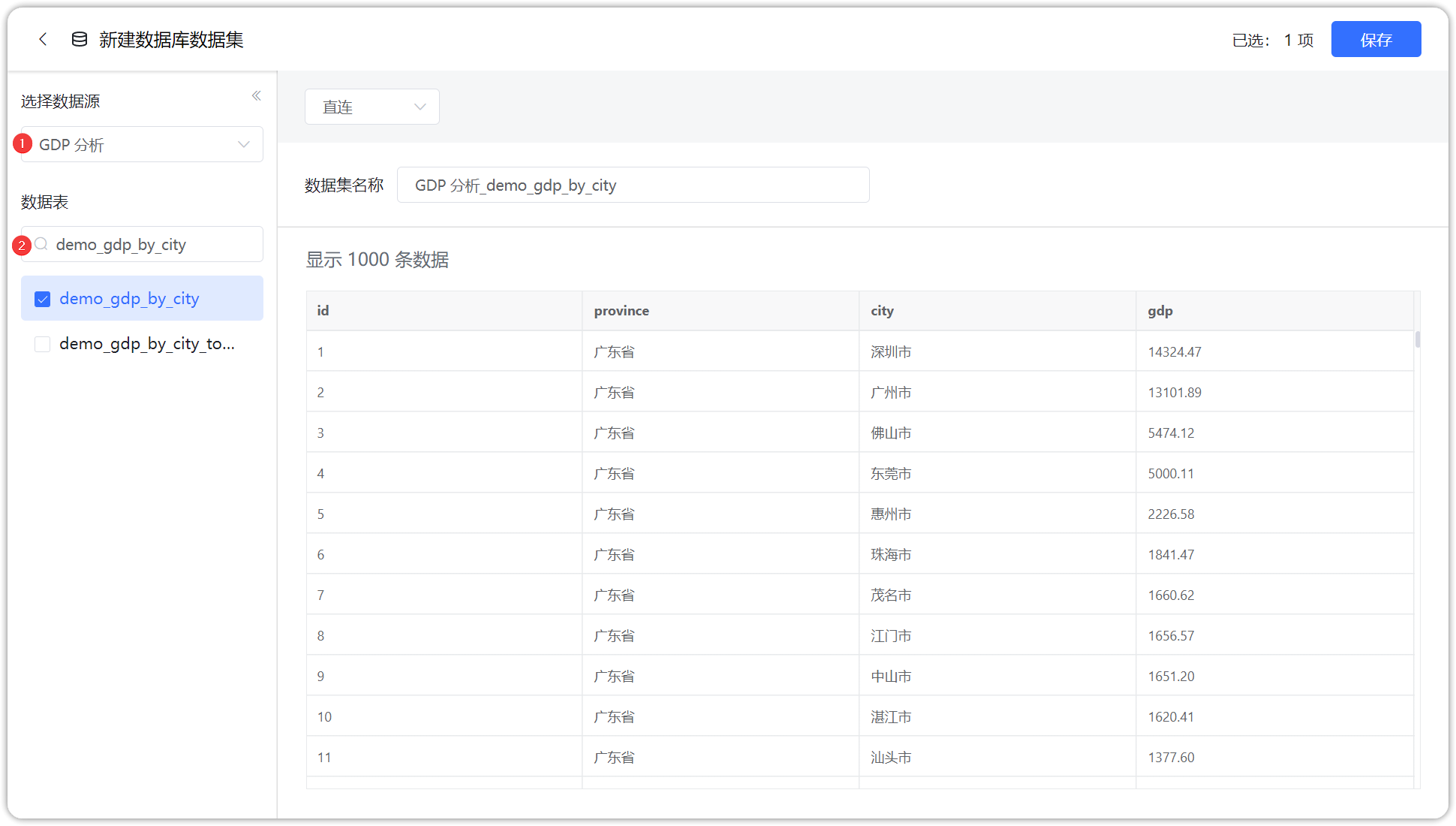This screenshot has height=826, width=1456.
Task: Navigate back using the left arrow icon
Action: click(43, 39)
